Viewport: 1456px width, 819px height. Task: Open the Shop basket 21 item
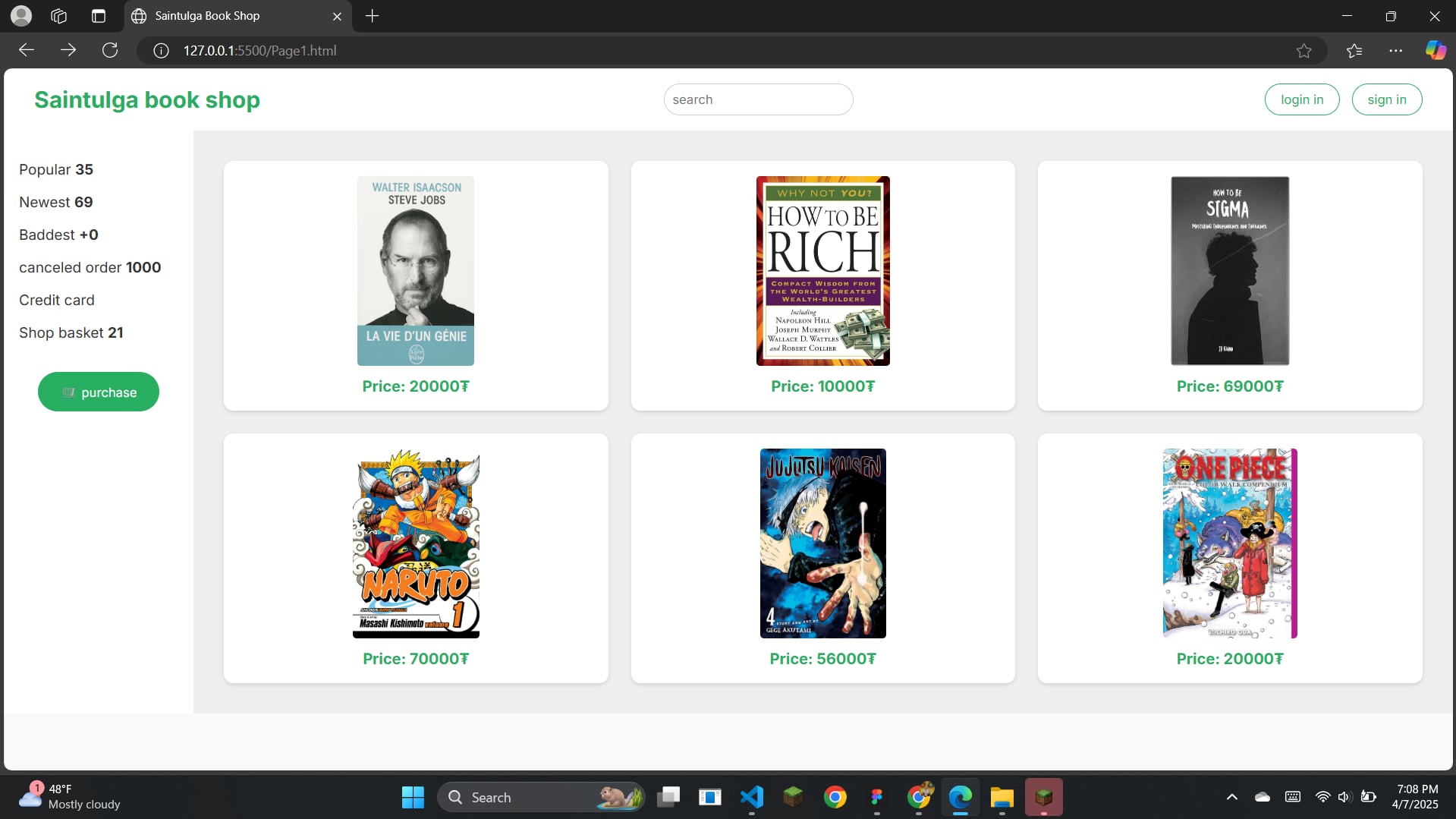pos(71,332)
